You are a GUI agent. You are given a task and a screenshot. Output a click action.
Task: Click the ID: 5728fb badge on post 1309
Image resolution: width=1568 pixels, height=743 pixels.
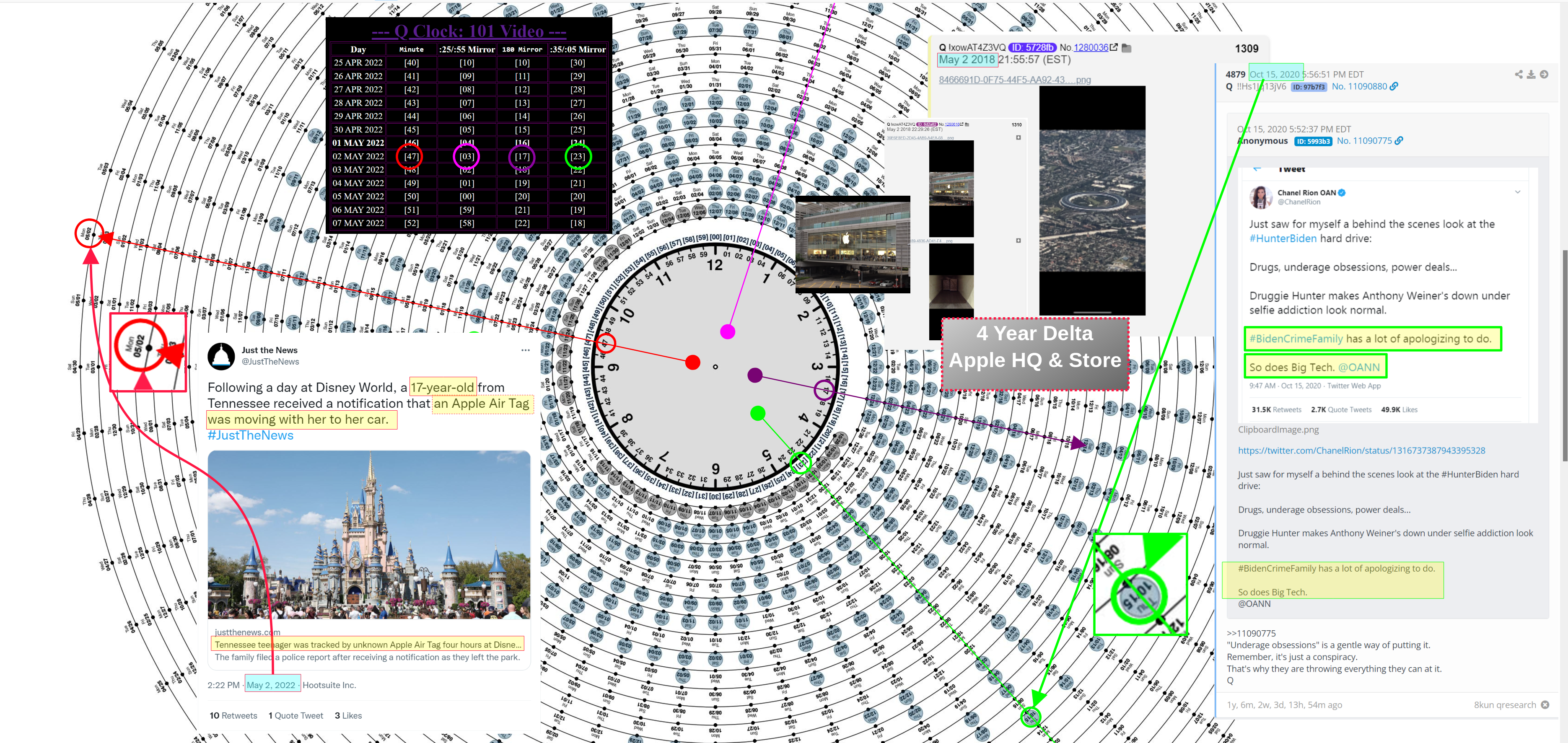(x=1032, y=47)
